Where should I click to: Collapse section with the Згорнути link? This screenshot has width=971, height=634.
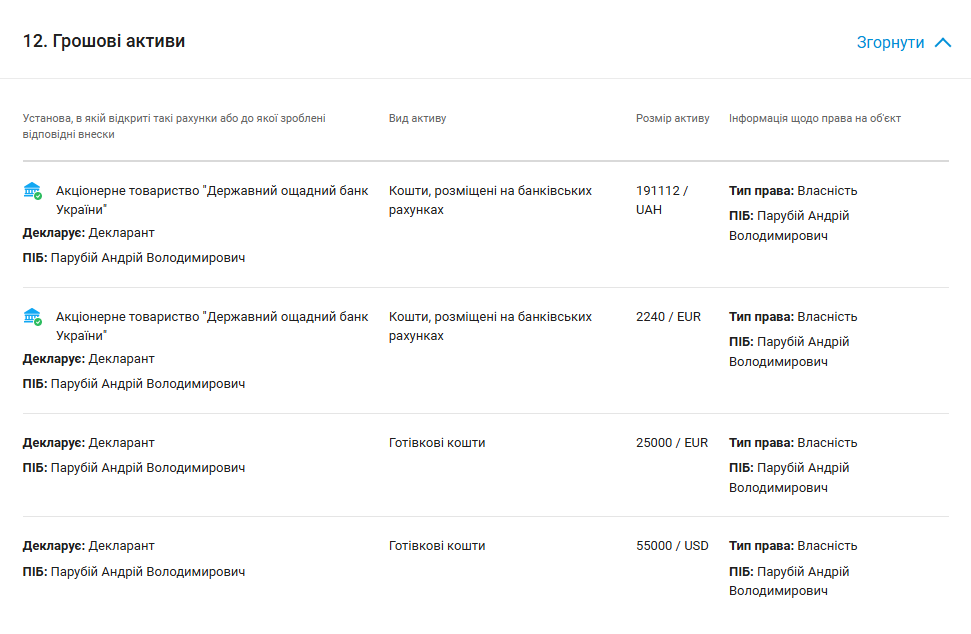point(890,43)
